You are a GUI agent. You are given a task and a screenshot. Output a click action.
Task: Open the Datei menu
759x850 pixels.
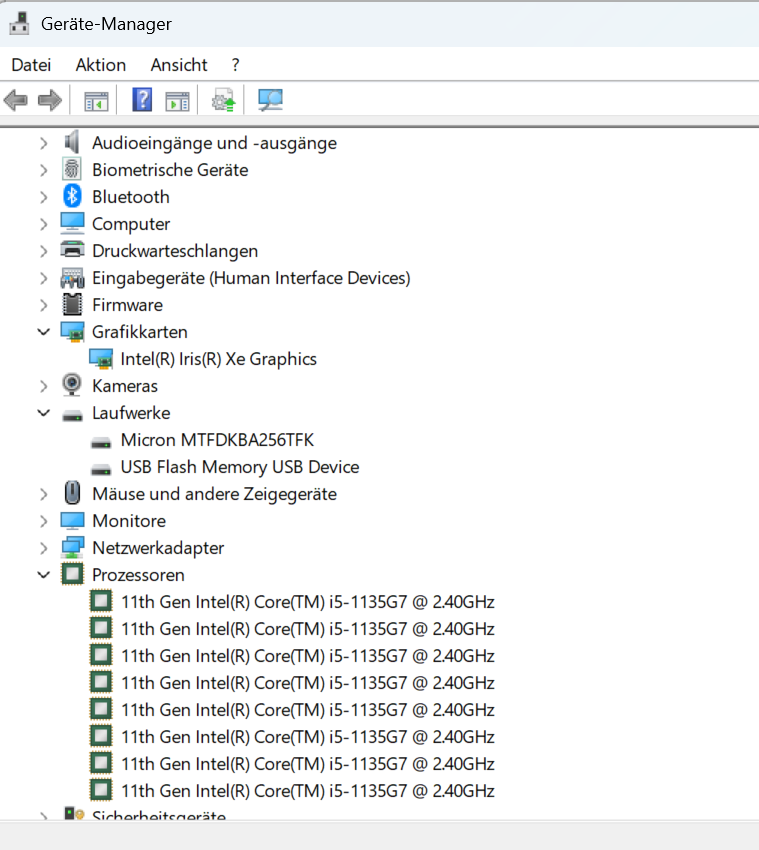tap(31, 65)
